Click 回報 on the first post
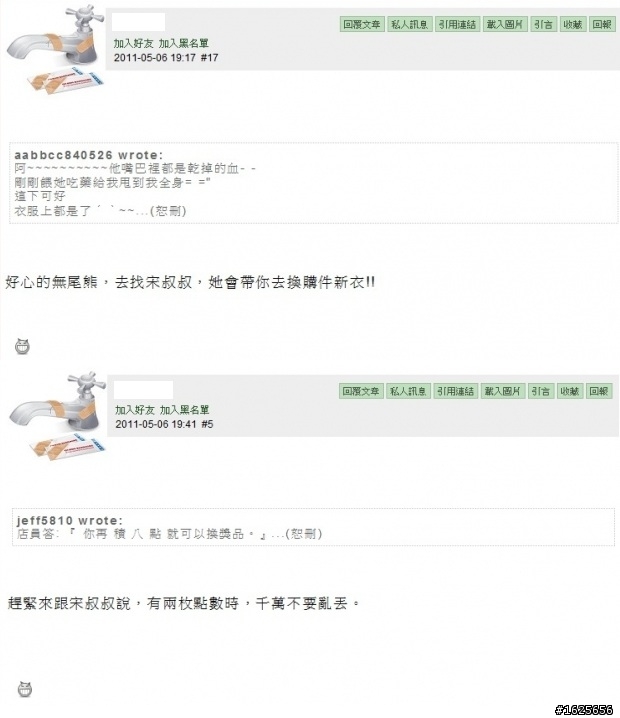Image resolution: width=620 pixels, height=718 pixels. point(601,24)
